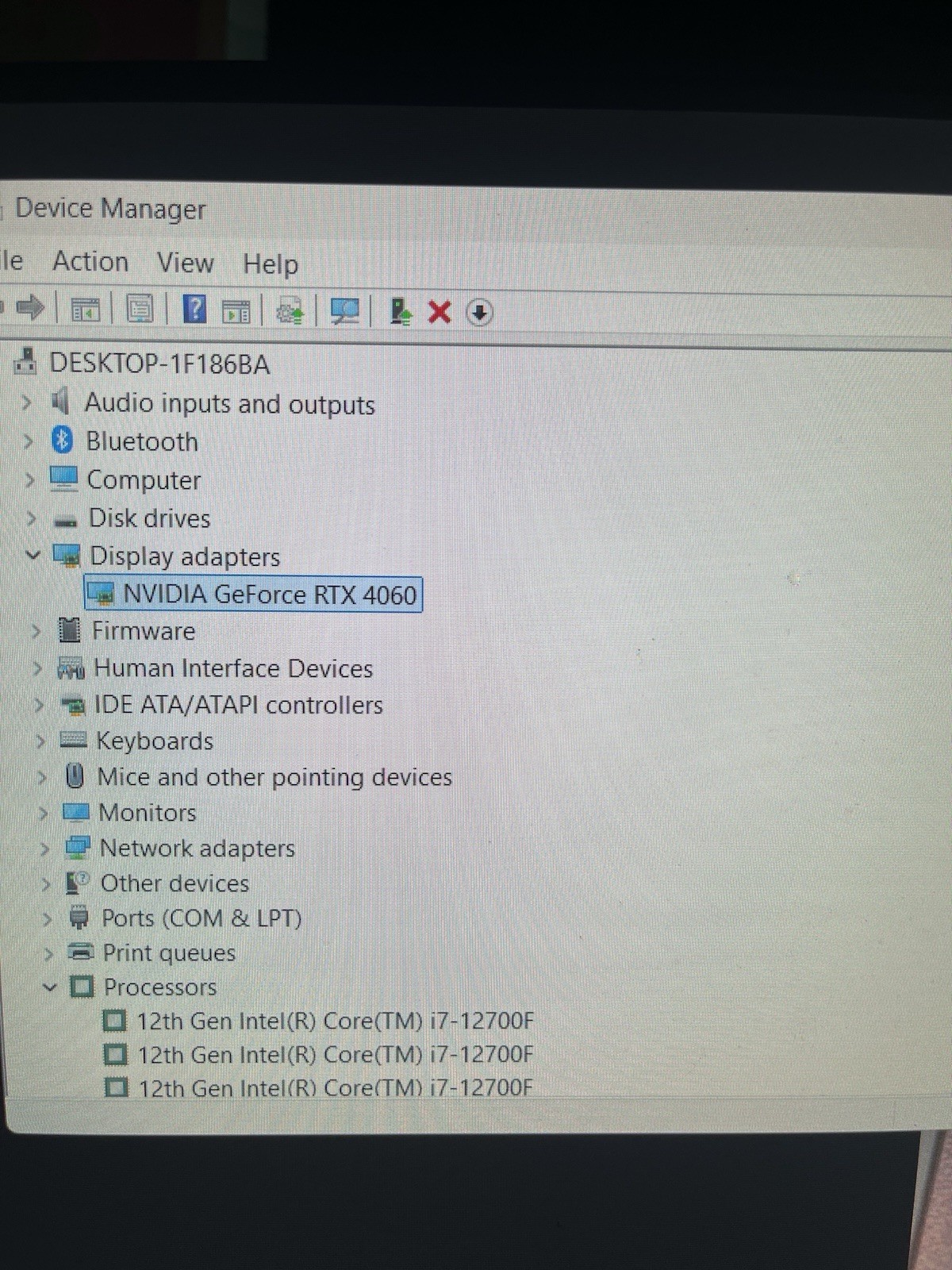Image resolution: width=952 pixels, height=1270 pixels.
Task: Click the Mice and other pointing devices label
Action: pyautogui.click(x=274, y=776)
